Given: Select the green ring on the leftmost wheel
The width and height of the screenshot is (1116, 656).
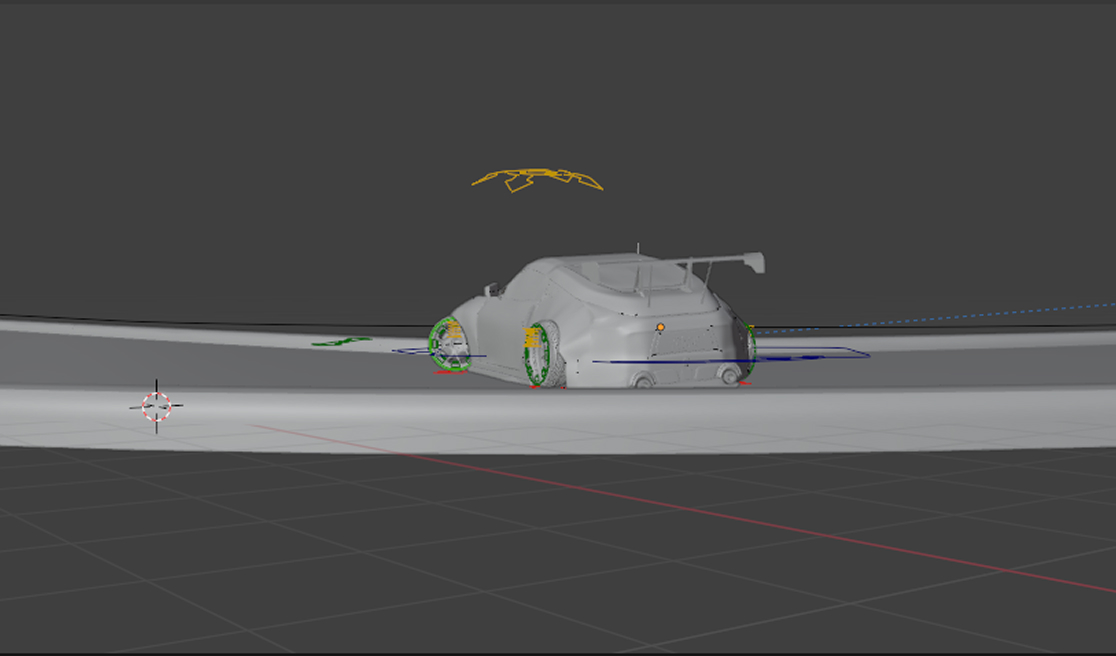Looking at the screenshot, I should click(x=433, y=345).
